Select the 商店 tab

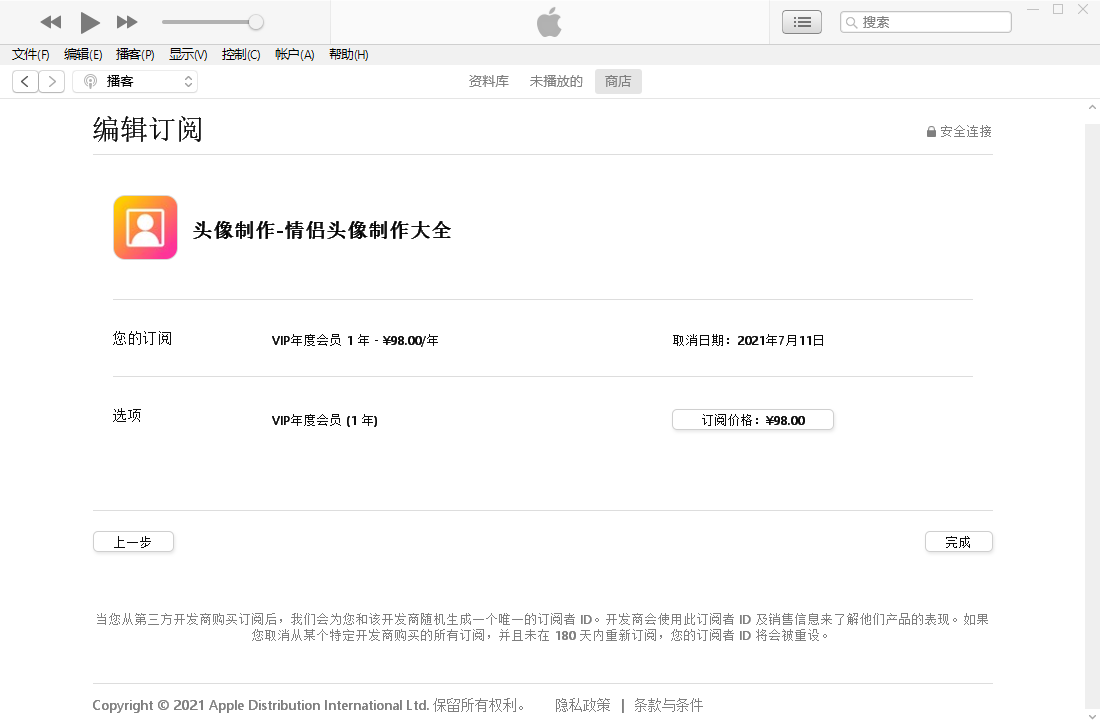618,81
